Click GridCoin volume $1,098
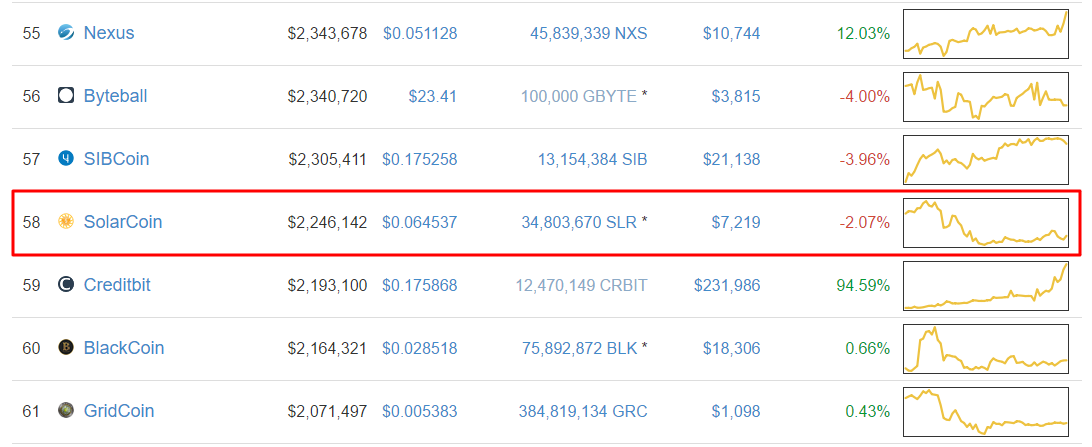 coord(736,411)
